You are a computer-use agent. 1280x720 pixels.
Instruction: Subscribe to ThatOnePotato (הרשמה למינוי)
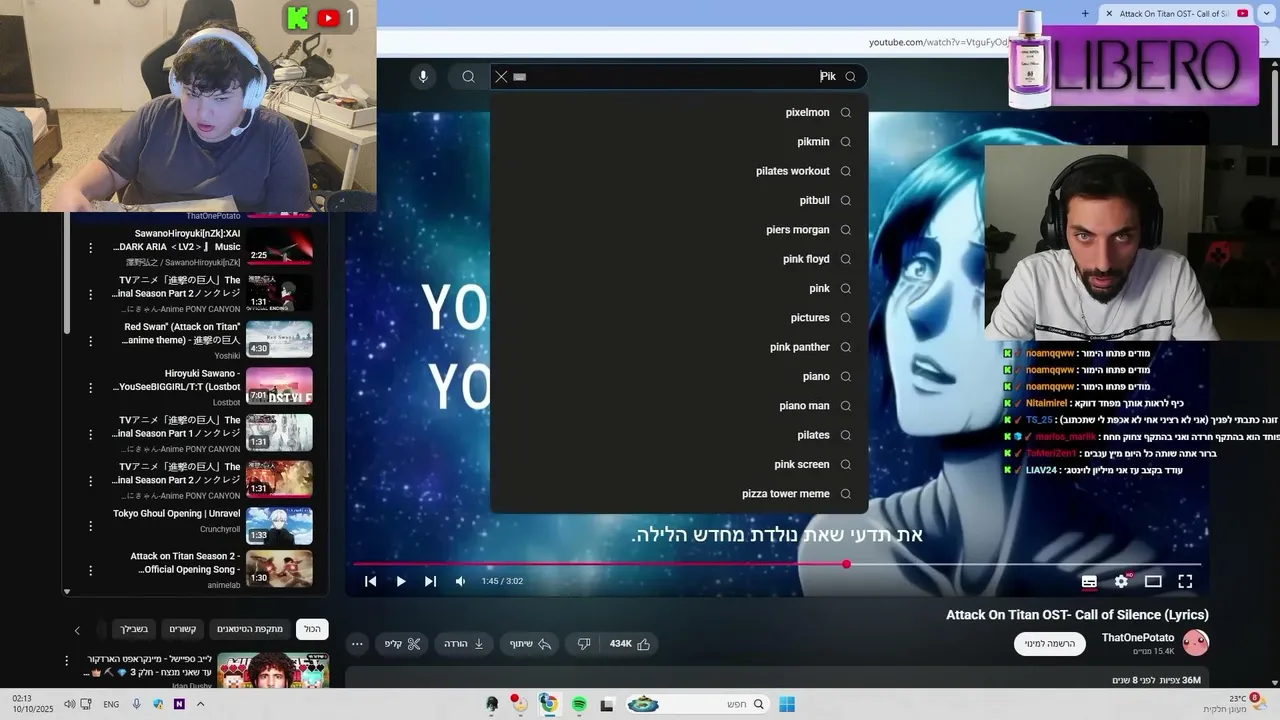[x=1050, y=644]
